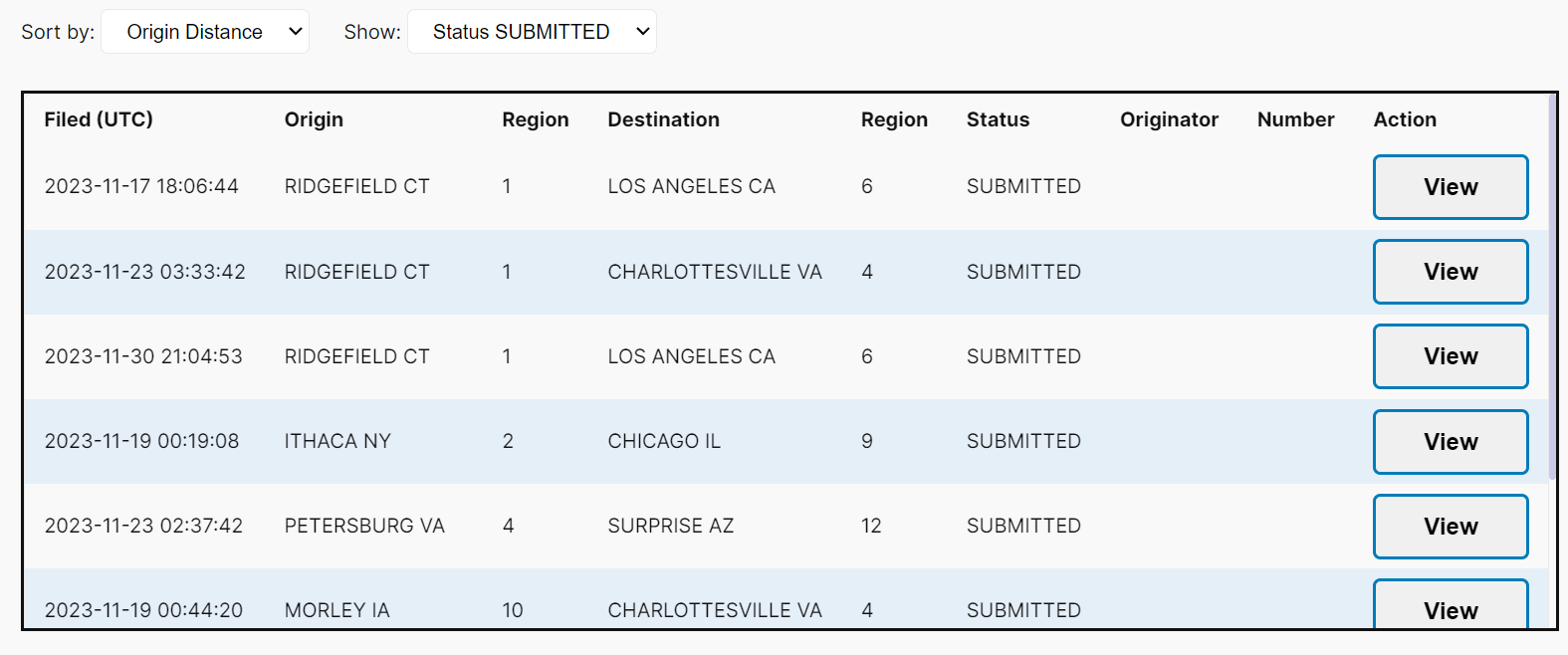Image resolution: width=1568 pixels, height=655 pixels.
Task: Click the Origin column header
Action: pos(314,119)
